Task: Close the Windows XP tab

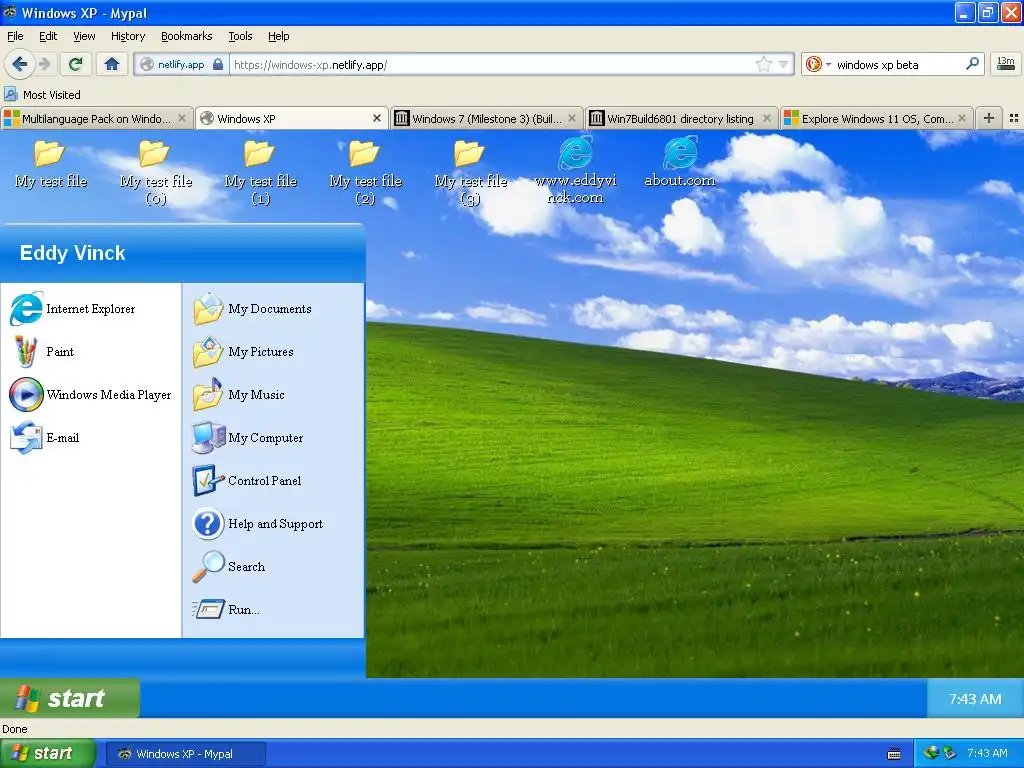Action: 377,118
